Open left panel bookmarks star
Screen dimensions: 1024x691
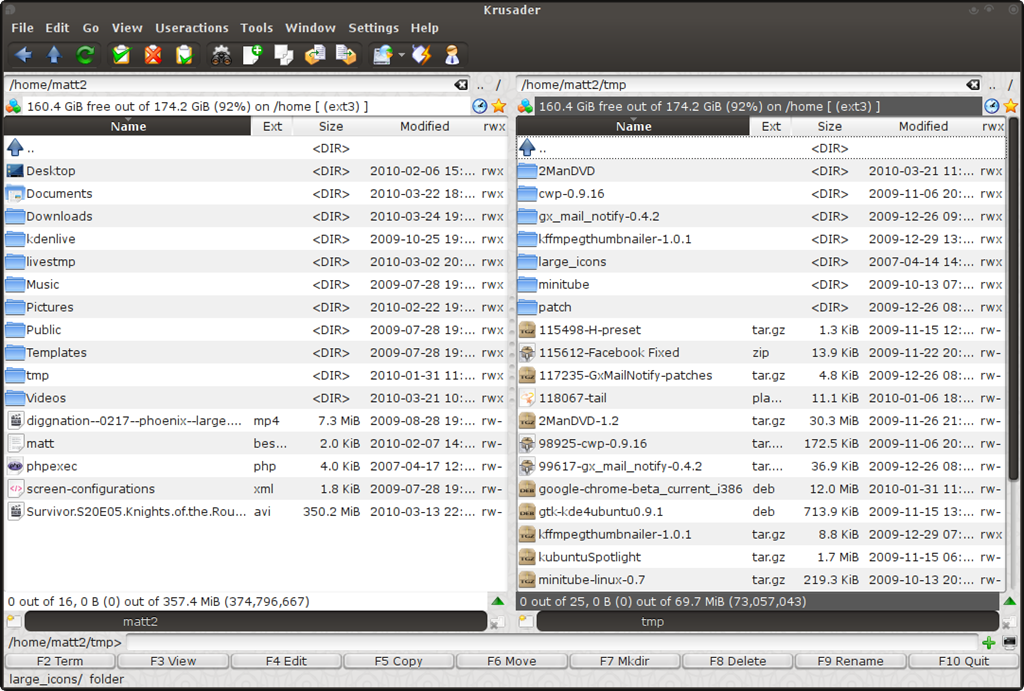pyautogui.click(x=499, y=106)
